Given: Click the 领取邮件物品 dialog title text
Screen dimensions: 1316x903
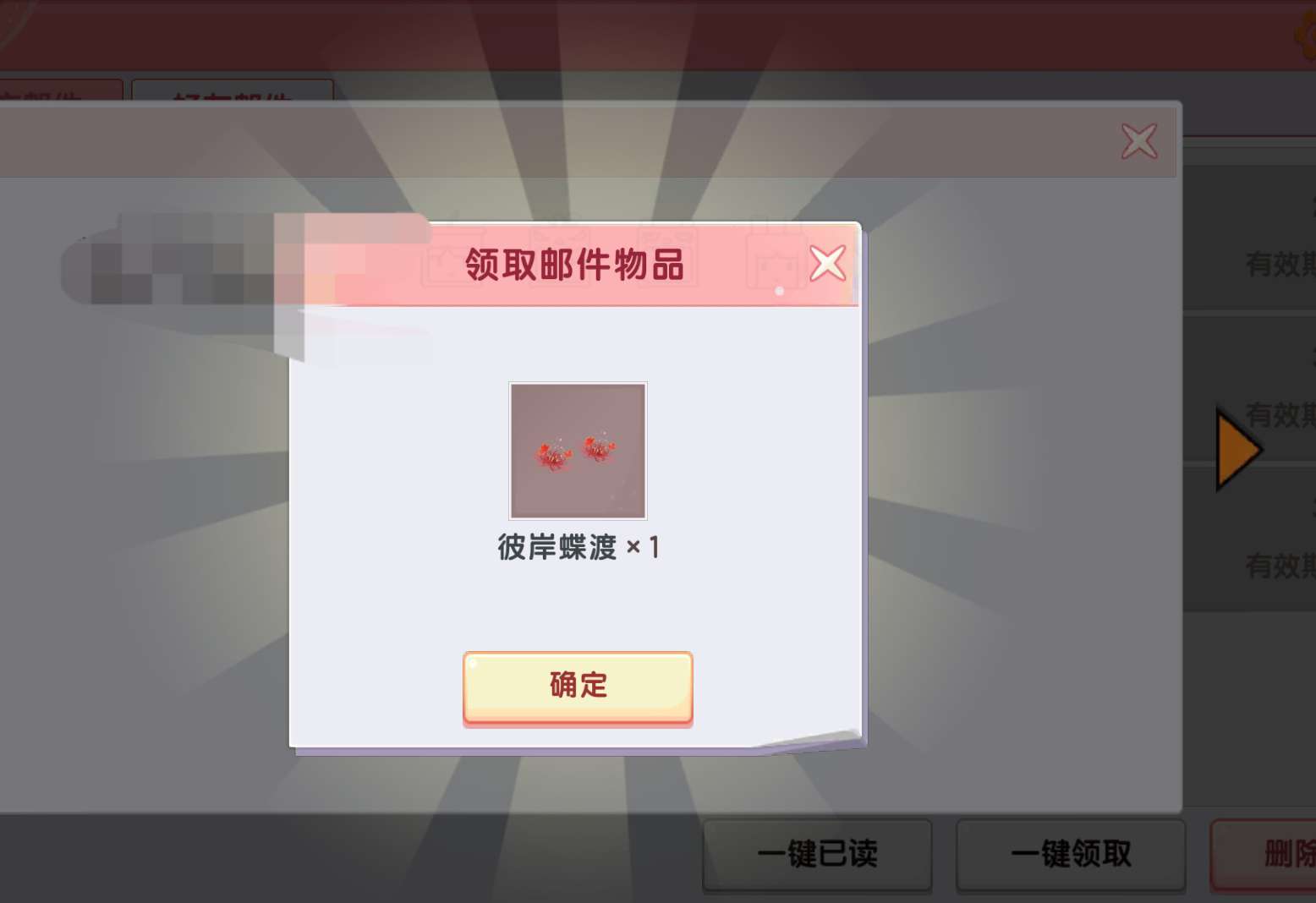Looking at the screenshot, I should tap(574, 265).
